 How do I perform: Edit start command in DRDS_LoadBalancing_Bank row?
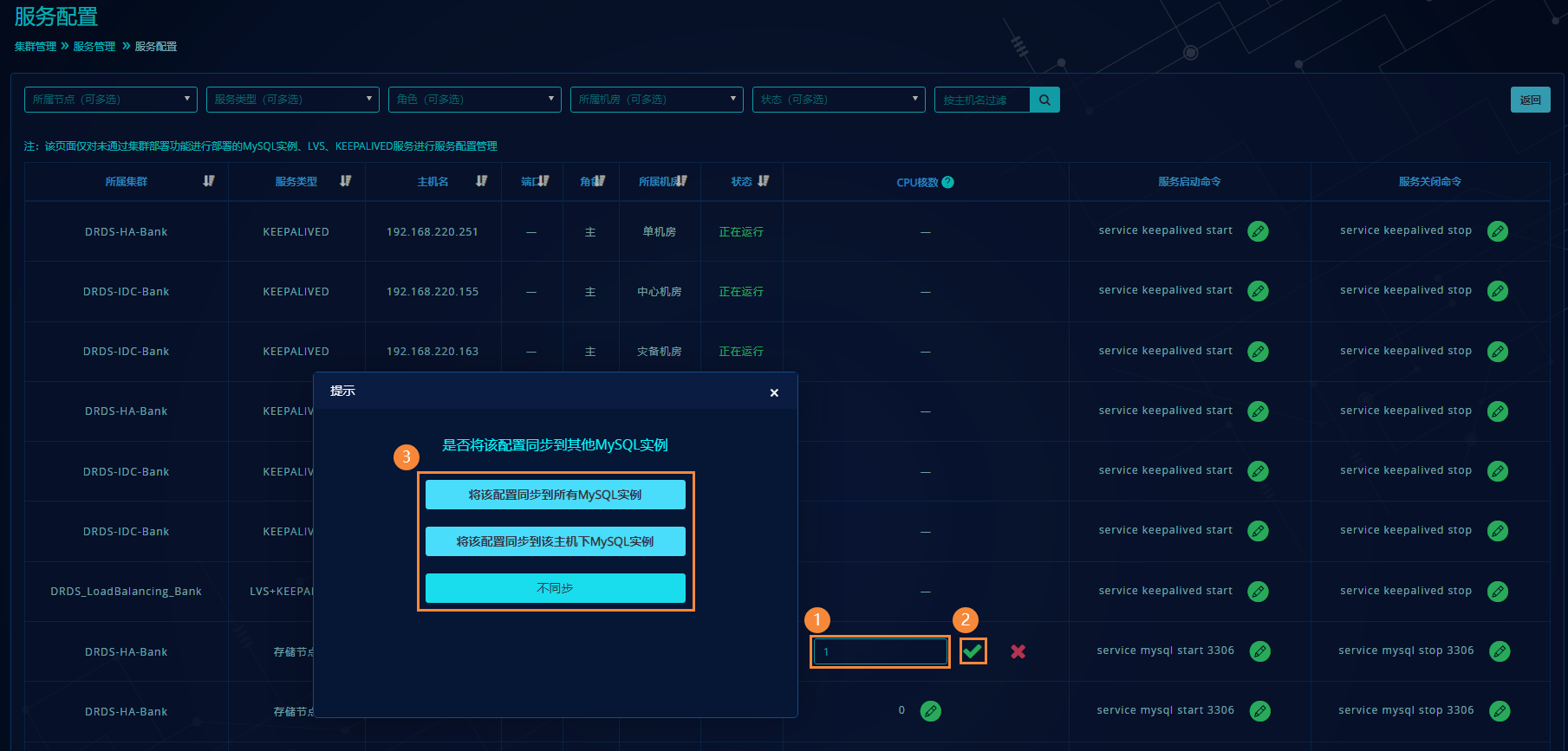coord(1258,592)
